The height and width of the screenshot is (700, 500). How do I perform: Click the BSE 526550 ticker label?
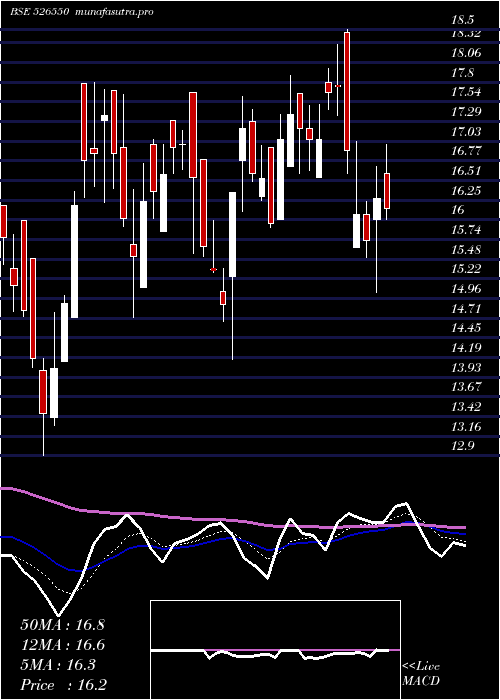(x=39, y=12)
